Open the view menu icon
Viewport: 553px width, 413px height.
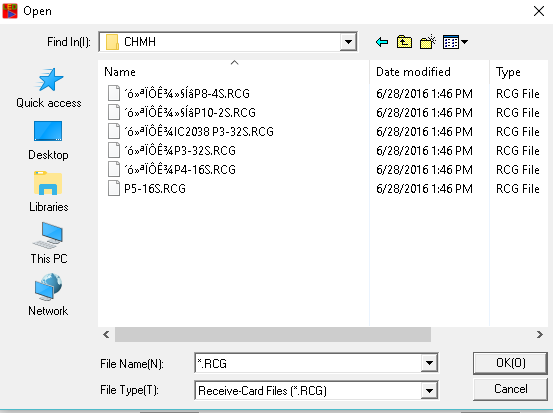tap(455, 42)
